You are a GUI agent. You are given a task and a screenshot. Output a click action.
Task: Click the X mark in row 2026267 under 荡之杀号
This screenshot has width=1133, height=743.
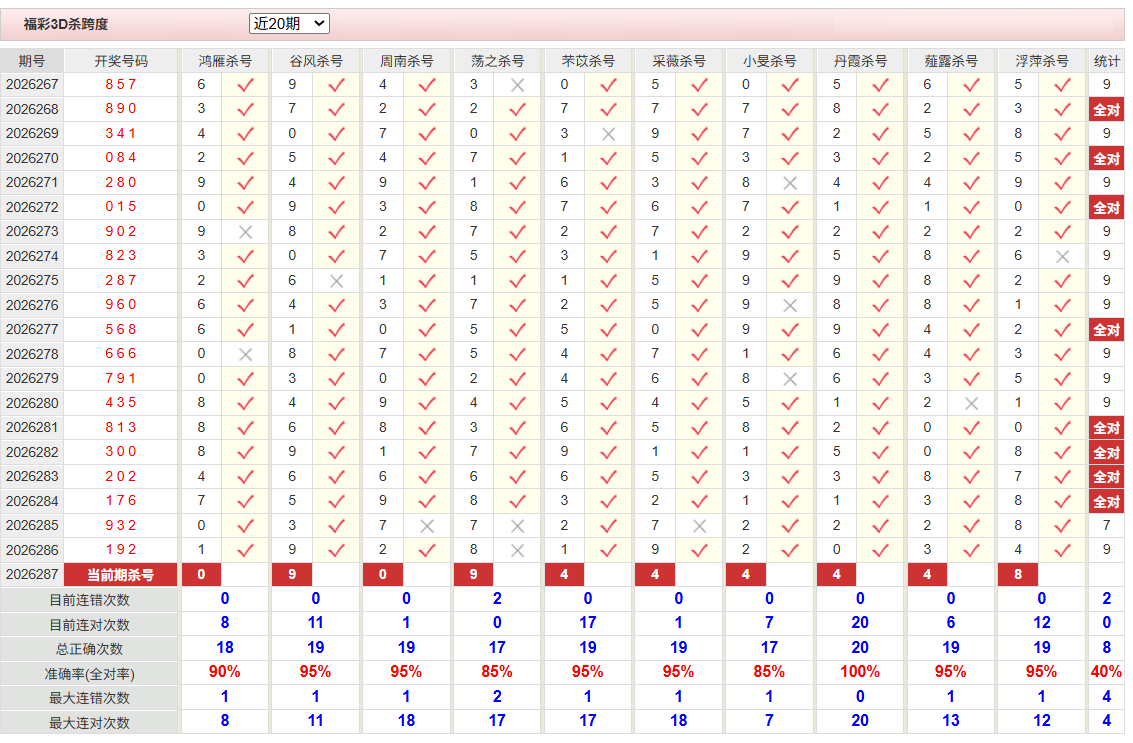pos(517,85)
